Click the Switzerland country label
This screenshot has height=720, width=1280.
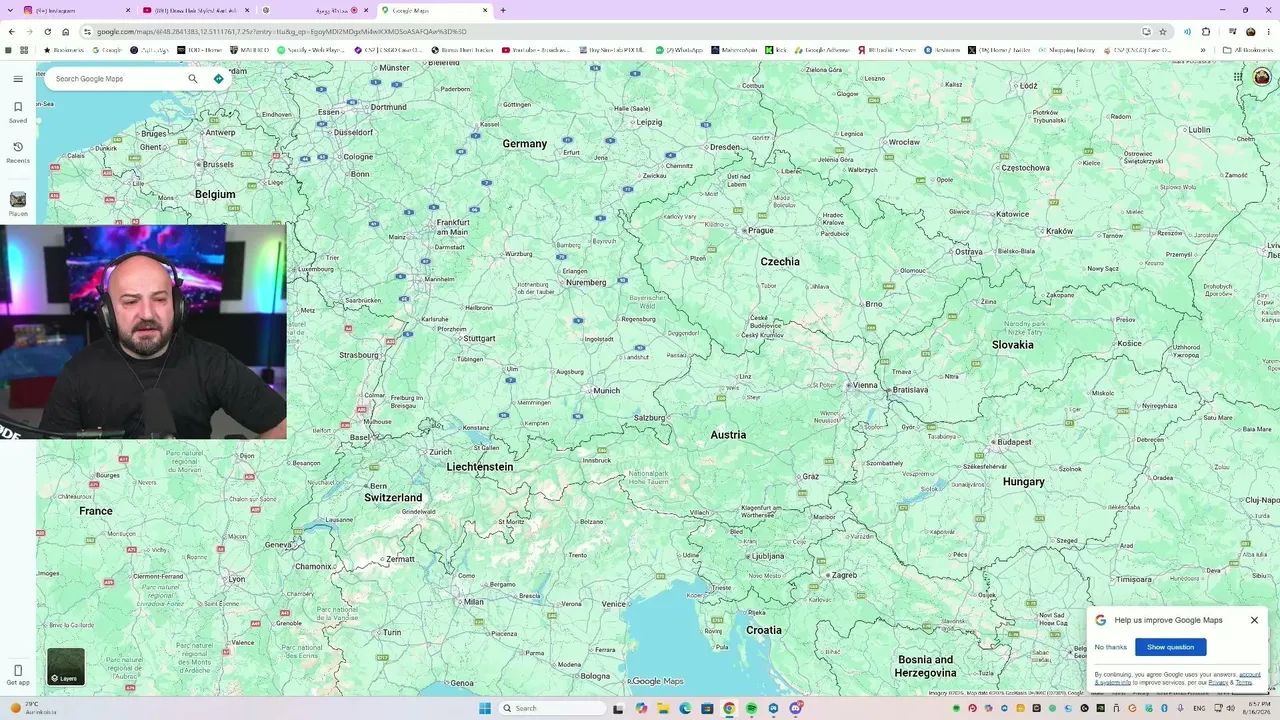(x=393, y=498)
